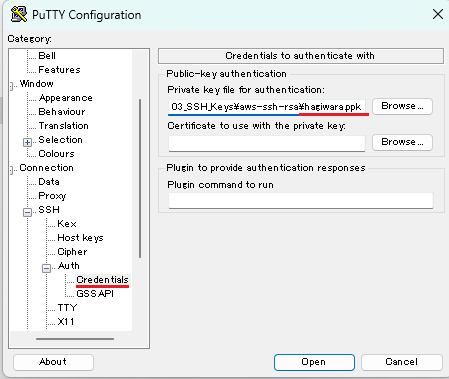Viewport: 449px width, 379px height.
Task: Collapse the Window tree node
Action: tap(12, 86)
